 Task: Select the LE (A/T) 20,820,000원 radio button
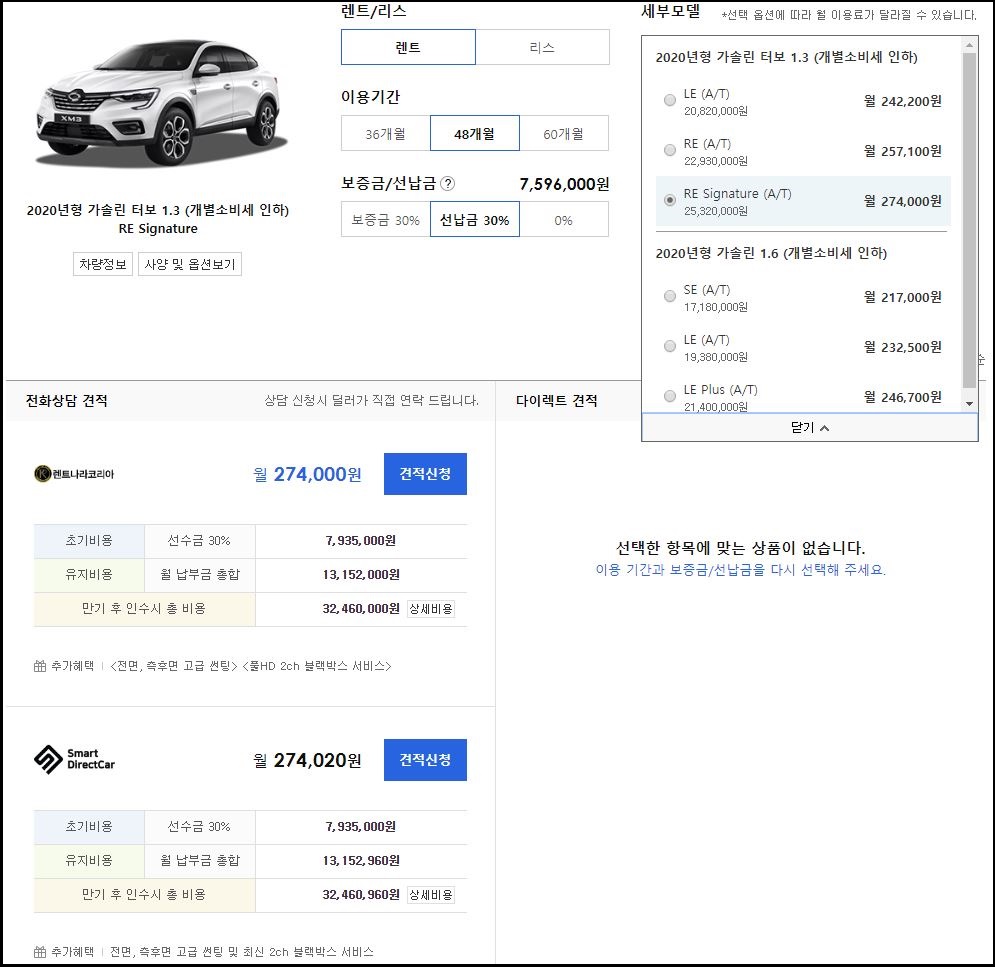click(x=669, y=100)
